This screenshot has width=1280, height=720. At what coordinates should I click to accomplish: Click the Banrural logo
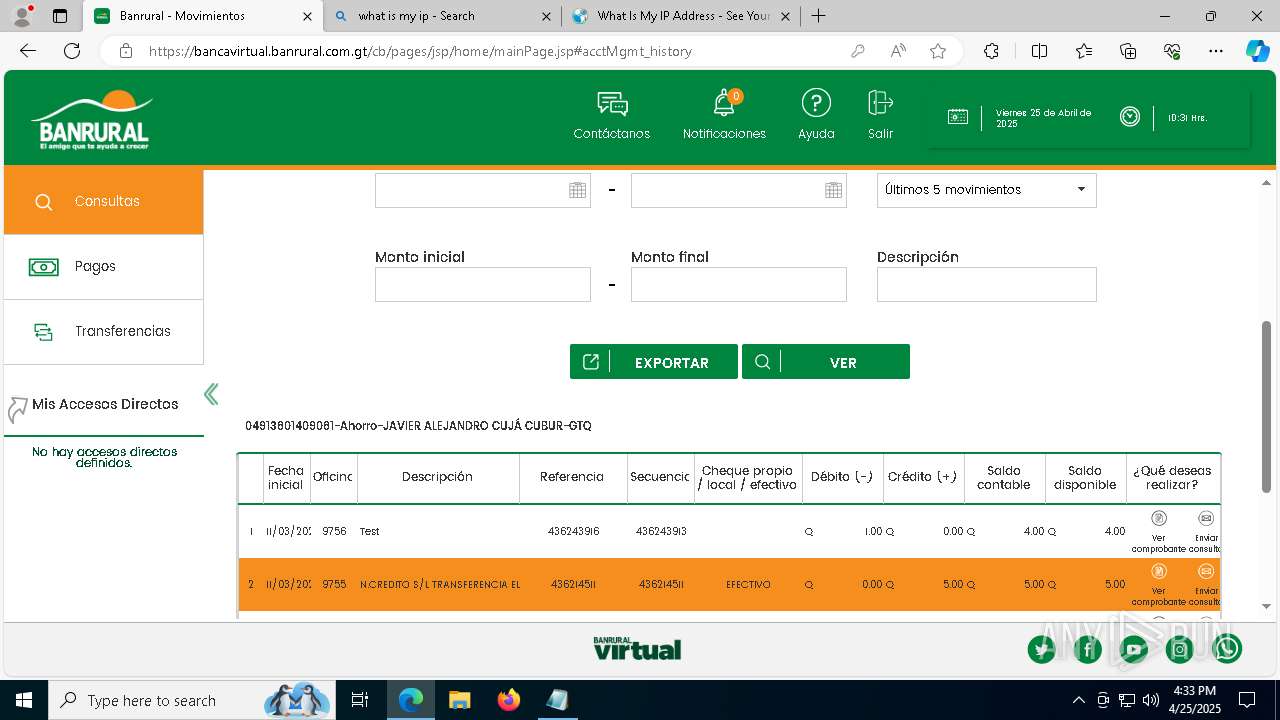click(92, 120)
